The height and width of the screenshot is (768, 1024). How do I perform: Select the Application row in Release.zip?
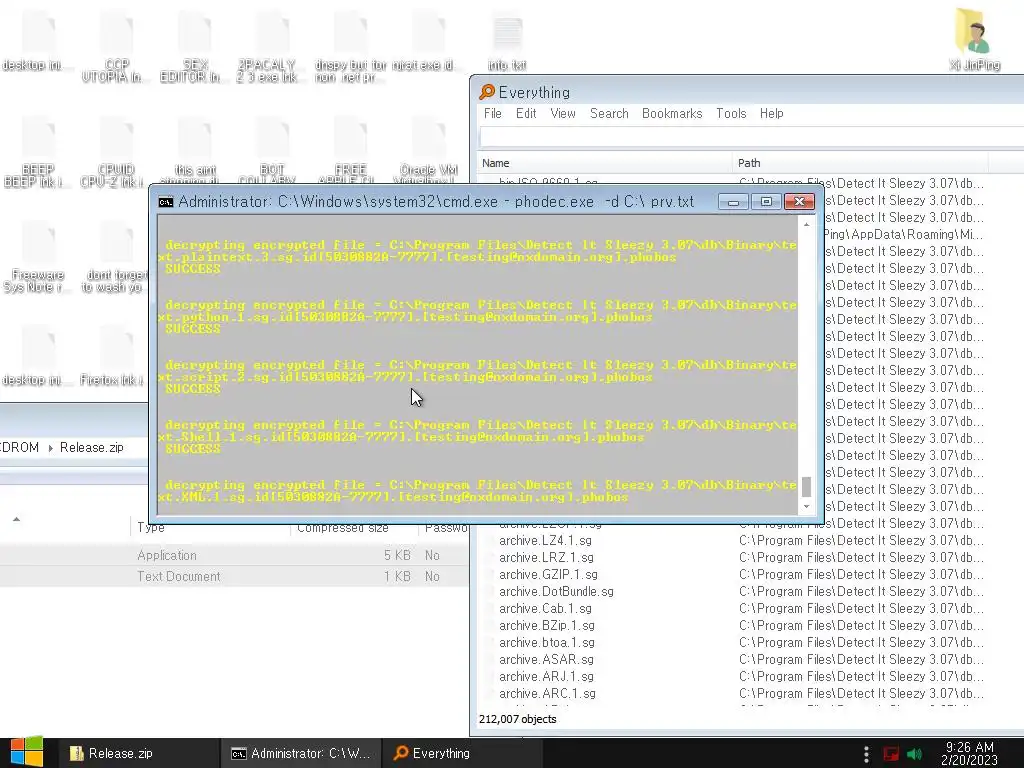click(234, 556)
